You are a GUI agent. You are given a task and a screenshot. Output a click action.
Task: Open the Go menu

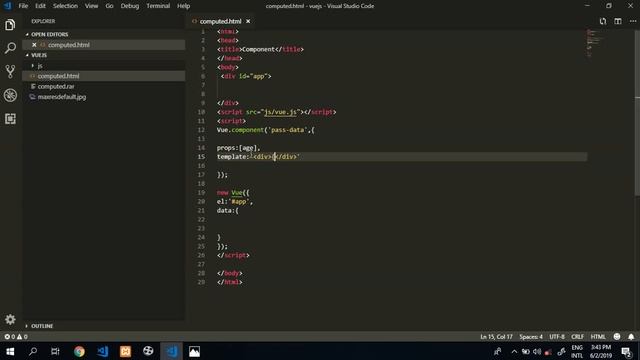pos(109,6)
